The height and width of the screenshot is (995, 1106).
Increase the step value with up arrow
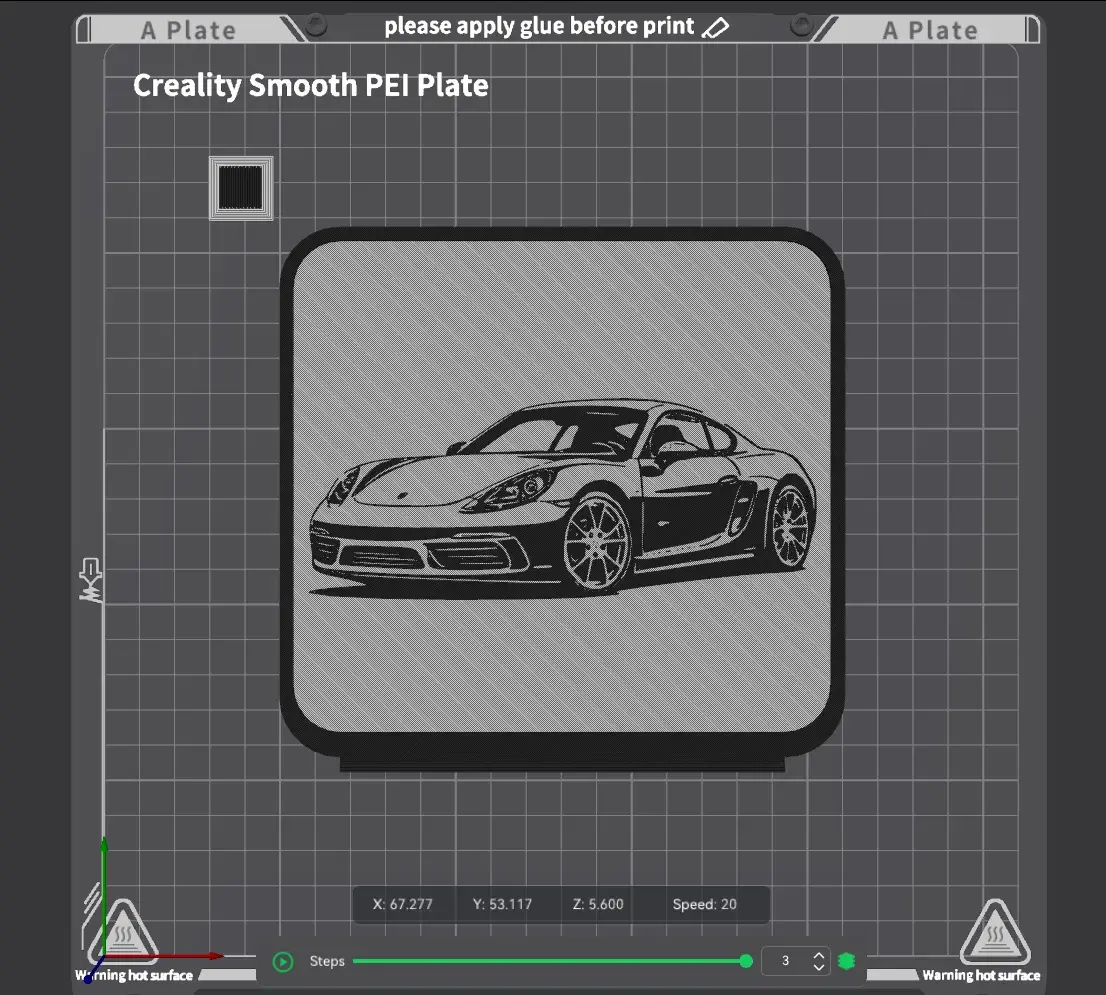tap(819, 955)
